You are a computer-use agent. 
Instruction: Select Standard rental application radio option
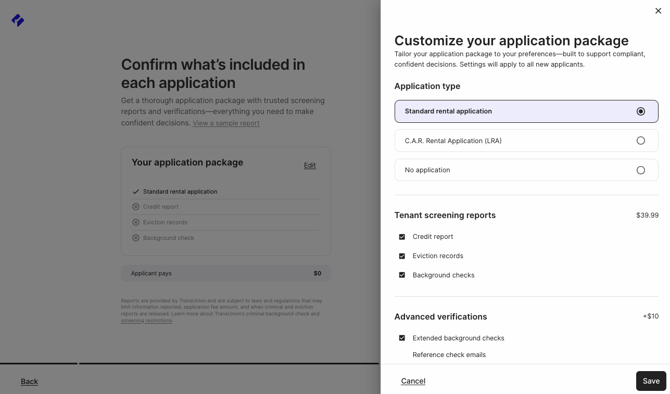tap(526, 111)
